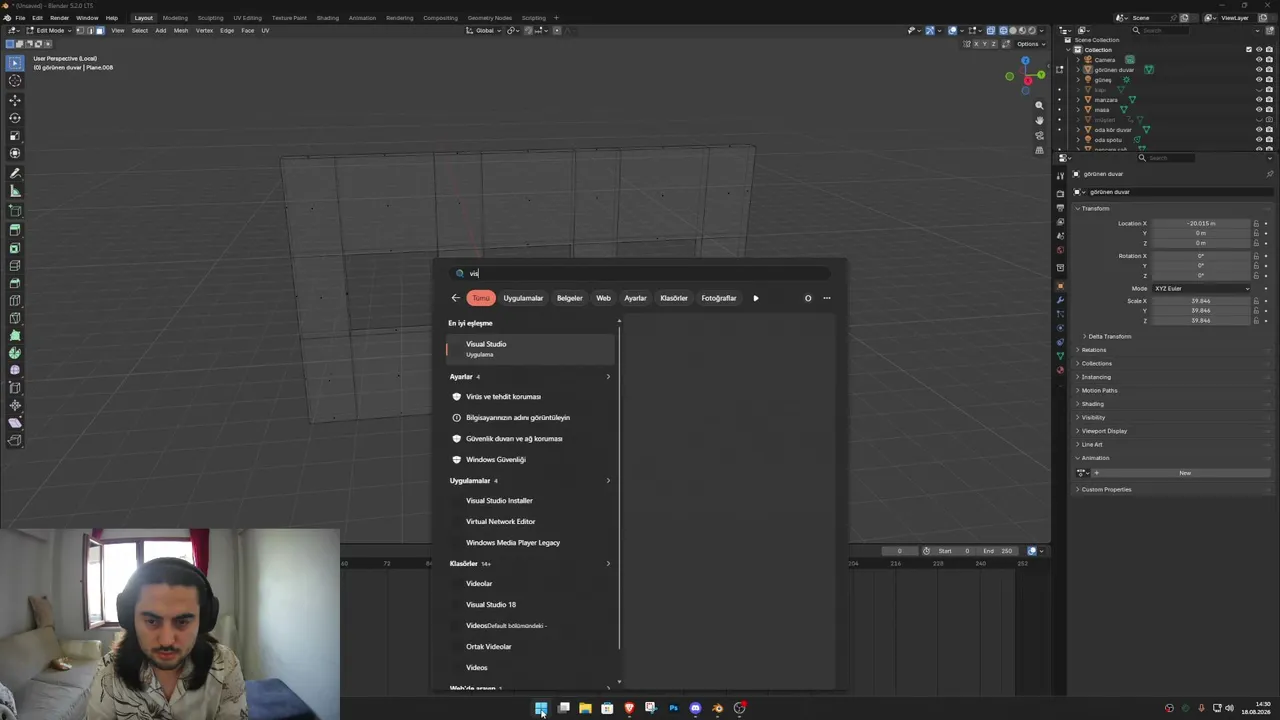Open the Object properties tab

pos(1060,286)
